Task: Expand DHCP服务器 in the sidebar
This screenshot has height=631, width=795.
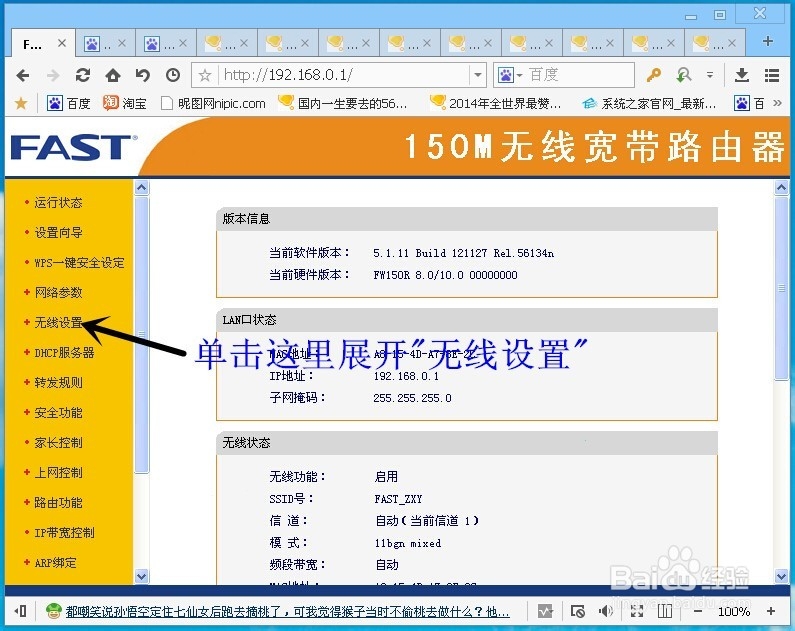Action: pyautogui.click(x=64, y=353)
